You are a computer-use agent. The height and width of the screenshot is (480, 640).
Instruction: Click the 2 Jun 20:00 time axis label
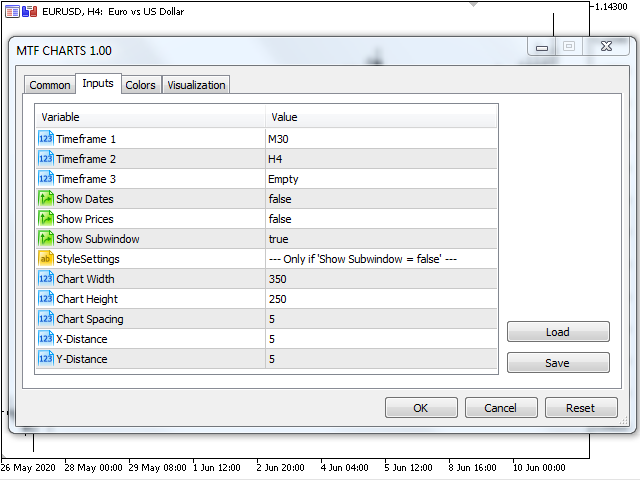click(x=280, y=467)
